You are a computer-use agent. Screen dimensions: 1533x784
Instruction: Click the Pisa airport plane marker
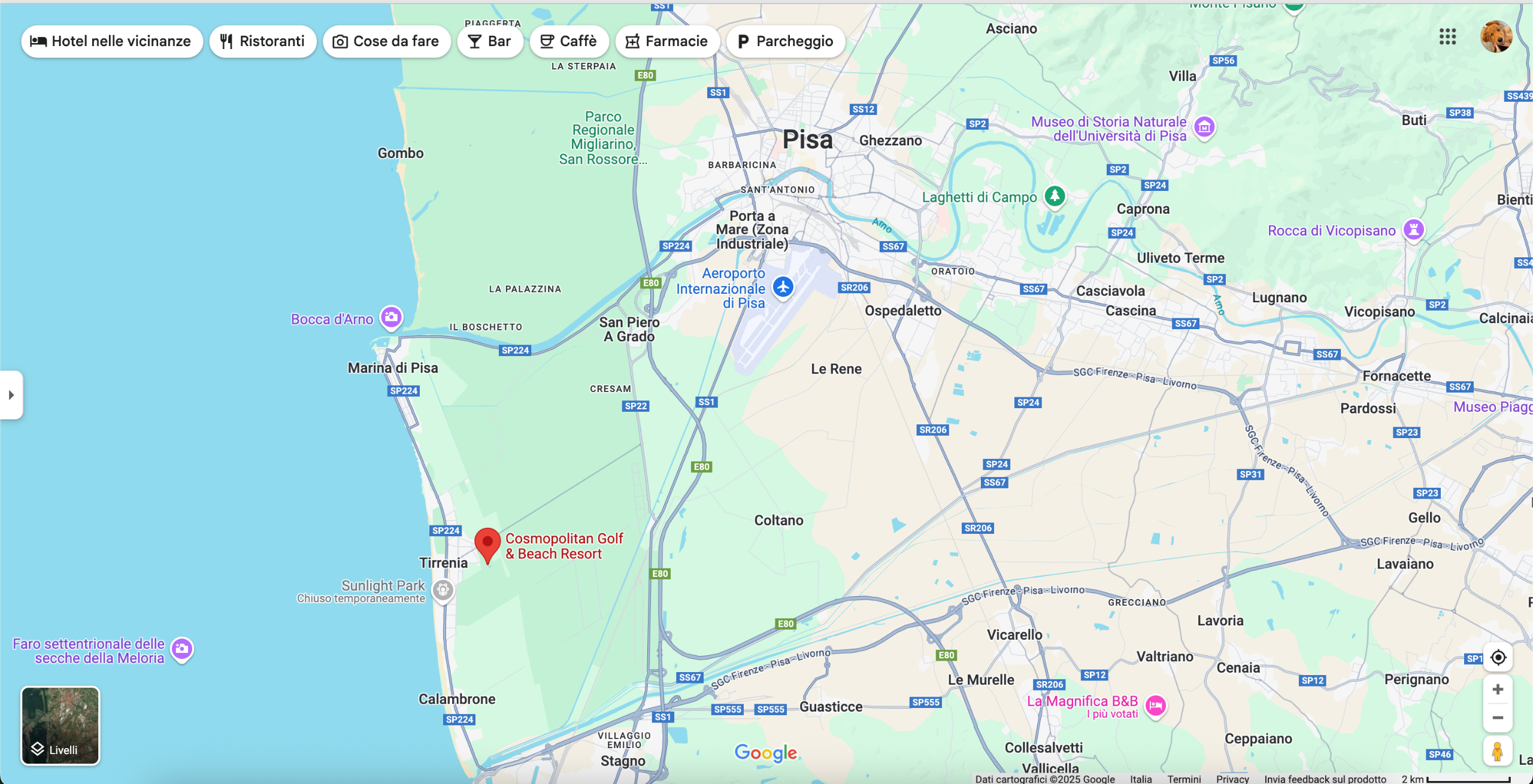click(783, 287)
